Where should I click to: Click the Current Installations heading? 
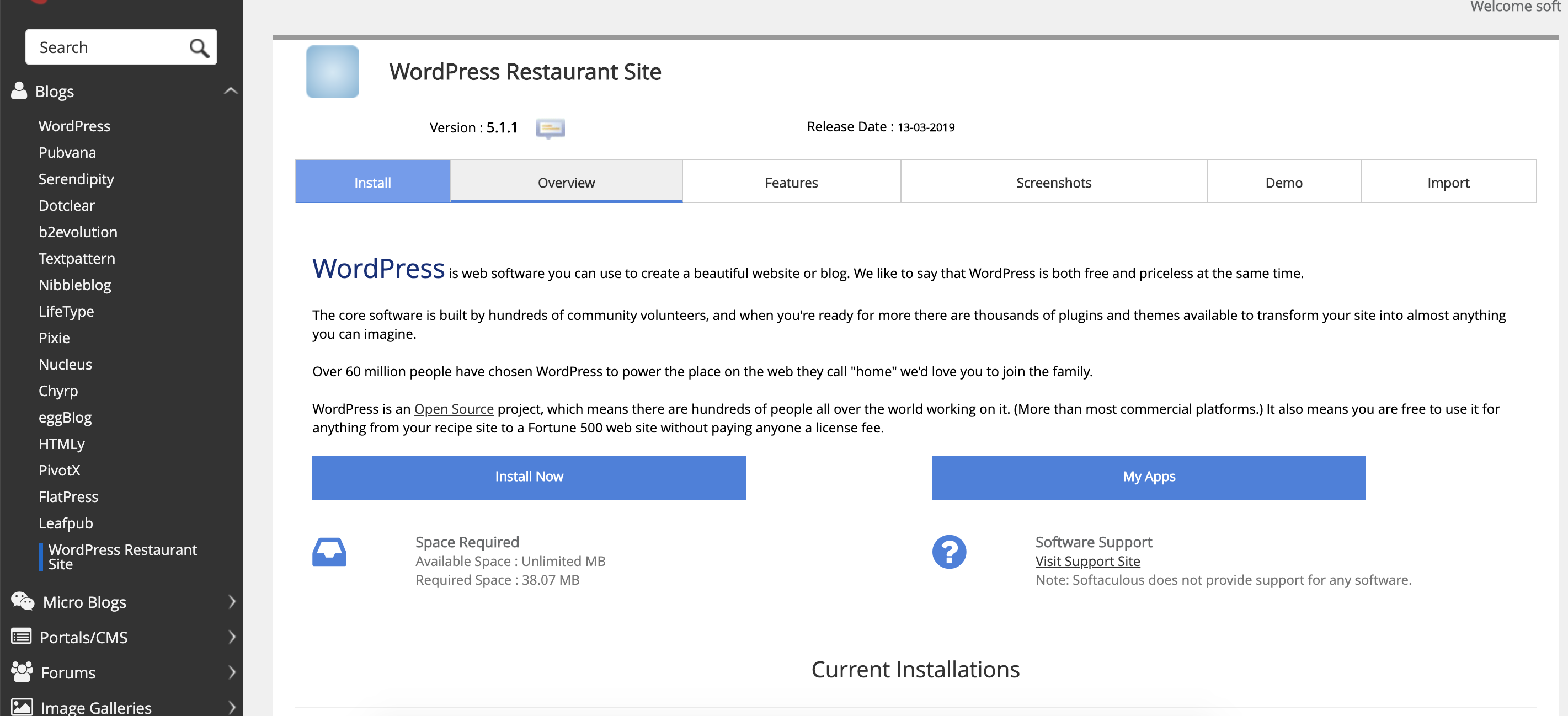pos(915,669)
